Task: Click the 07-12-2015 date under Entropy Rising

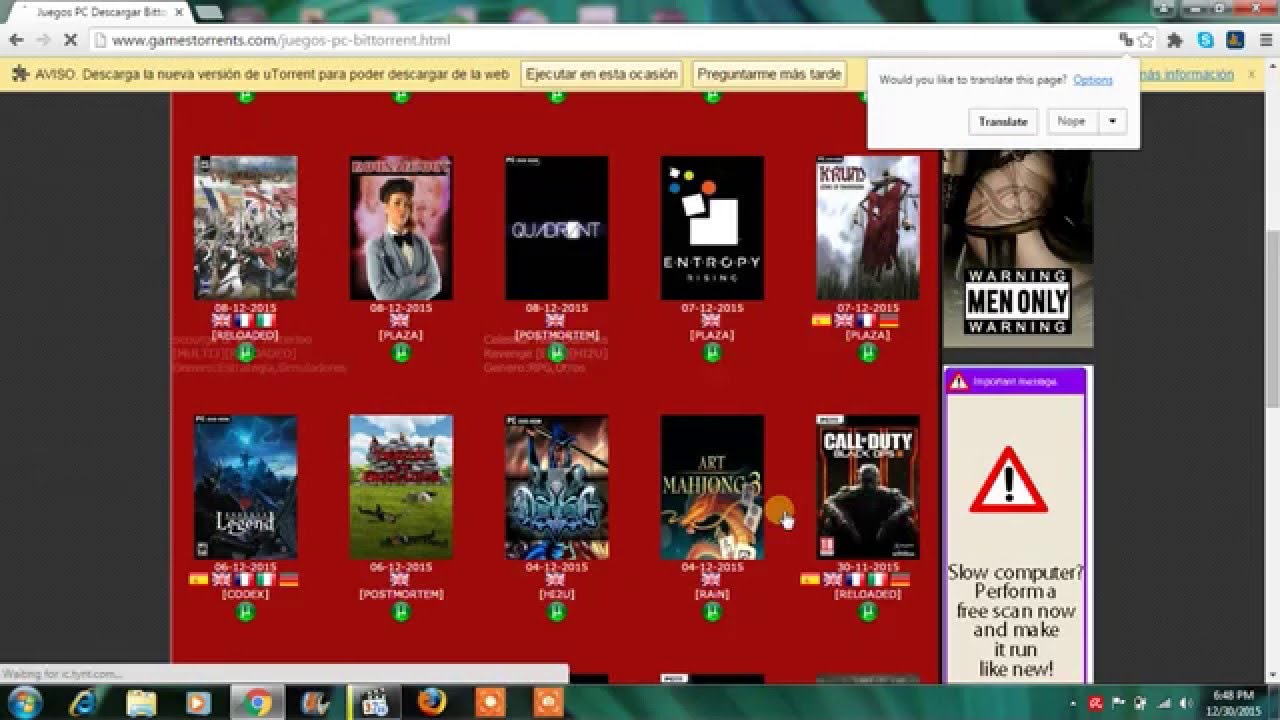Action: [x=712, y=308]
